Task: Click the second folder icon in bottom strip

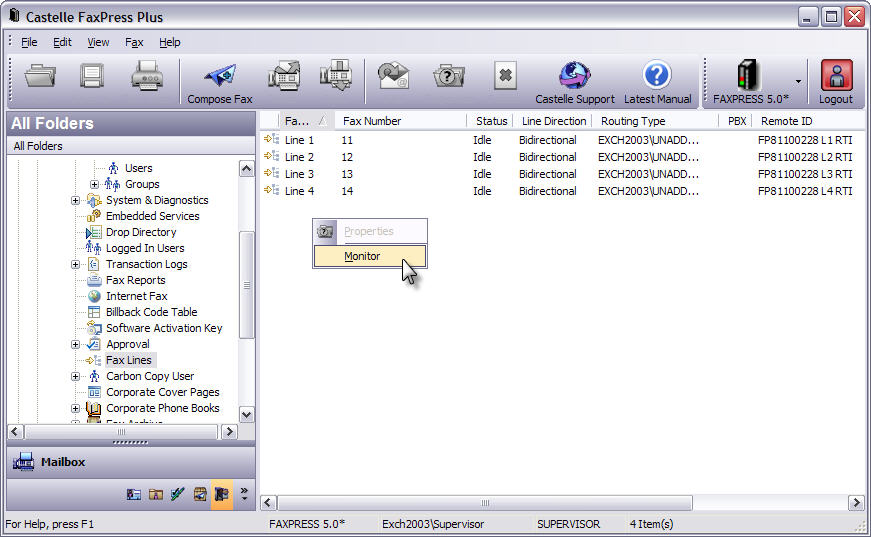Action: (156, 494)
